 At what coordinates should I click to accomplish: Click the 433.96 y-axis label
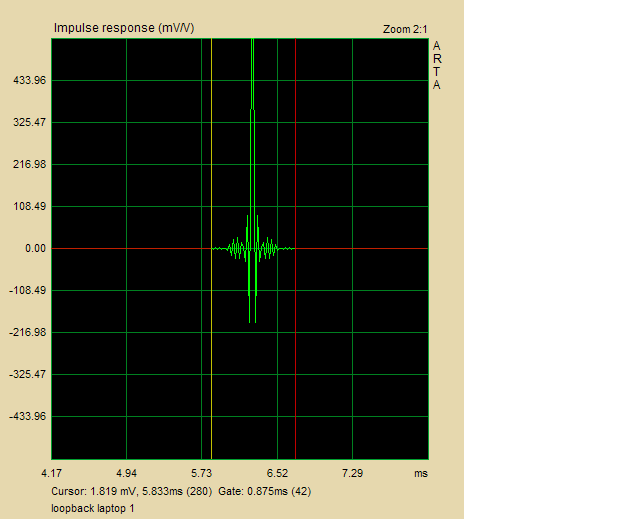click(x=30, y=80)
